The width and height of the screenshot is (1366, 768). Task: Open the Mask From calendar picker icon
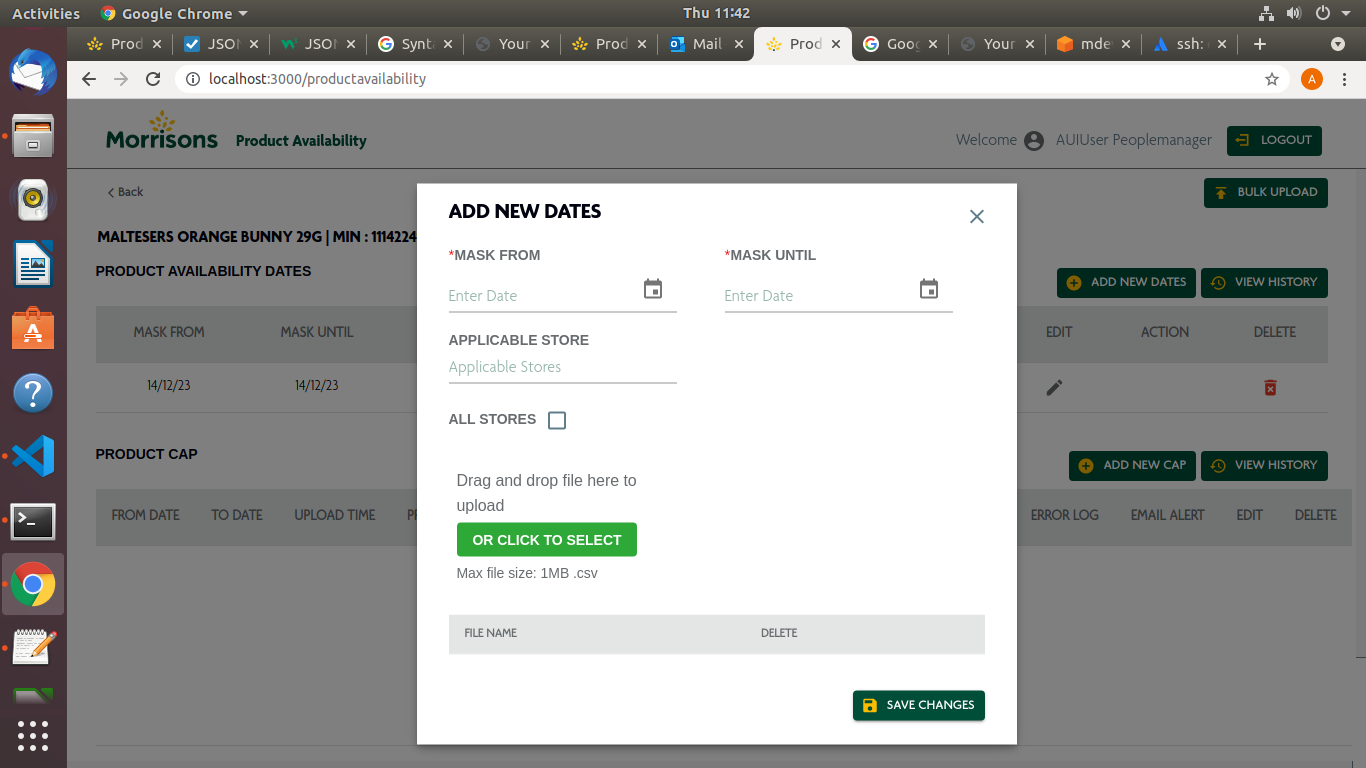(653, 289)
